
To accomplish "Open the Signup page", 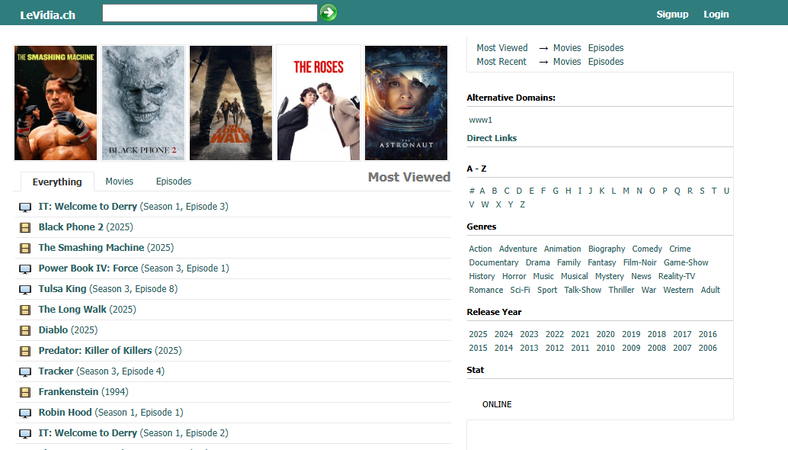I will tap(672, 14).
